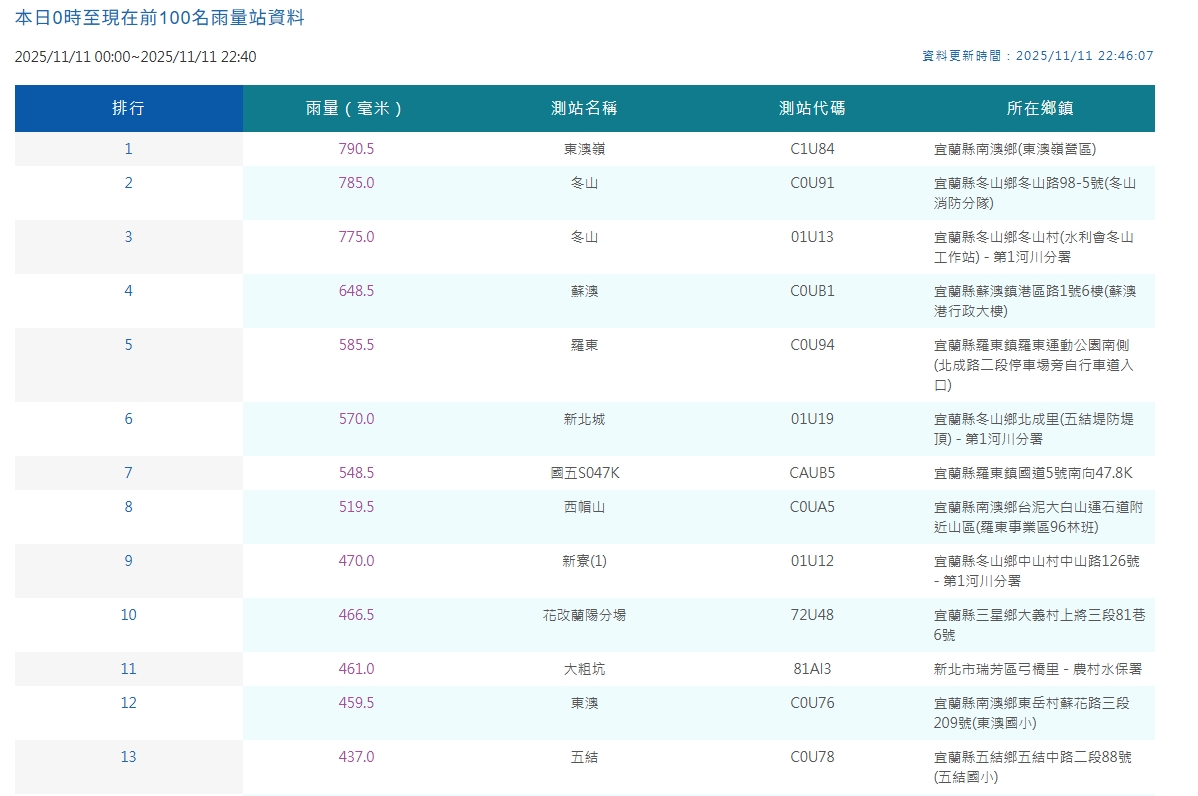Select station code 01U19

click(812, 419)
